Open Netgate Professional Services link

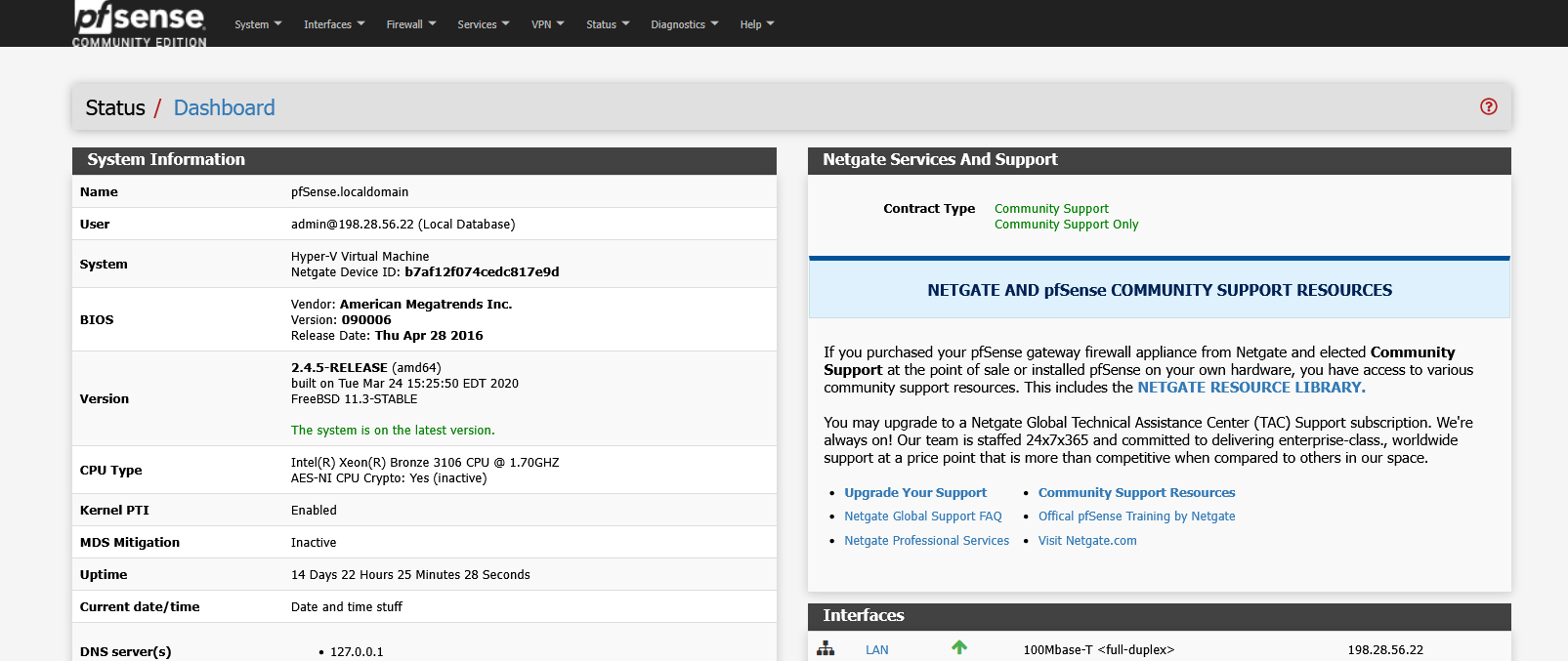coord(927,541)
